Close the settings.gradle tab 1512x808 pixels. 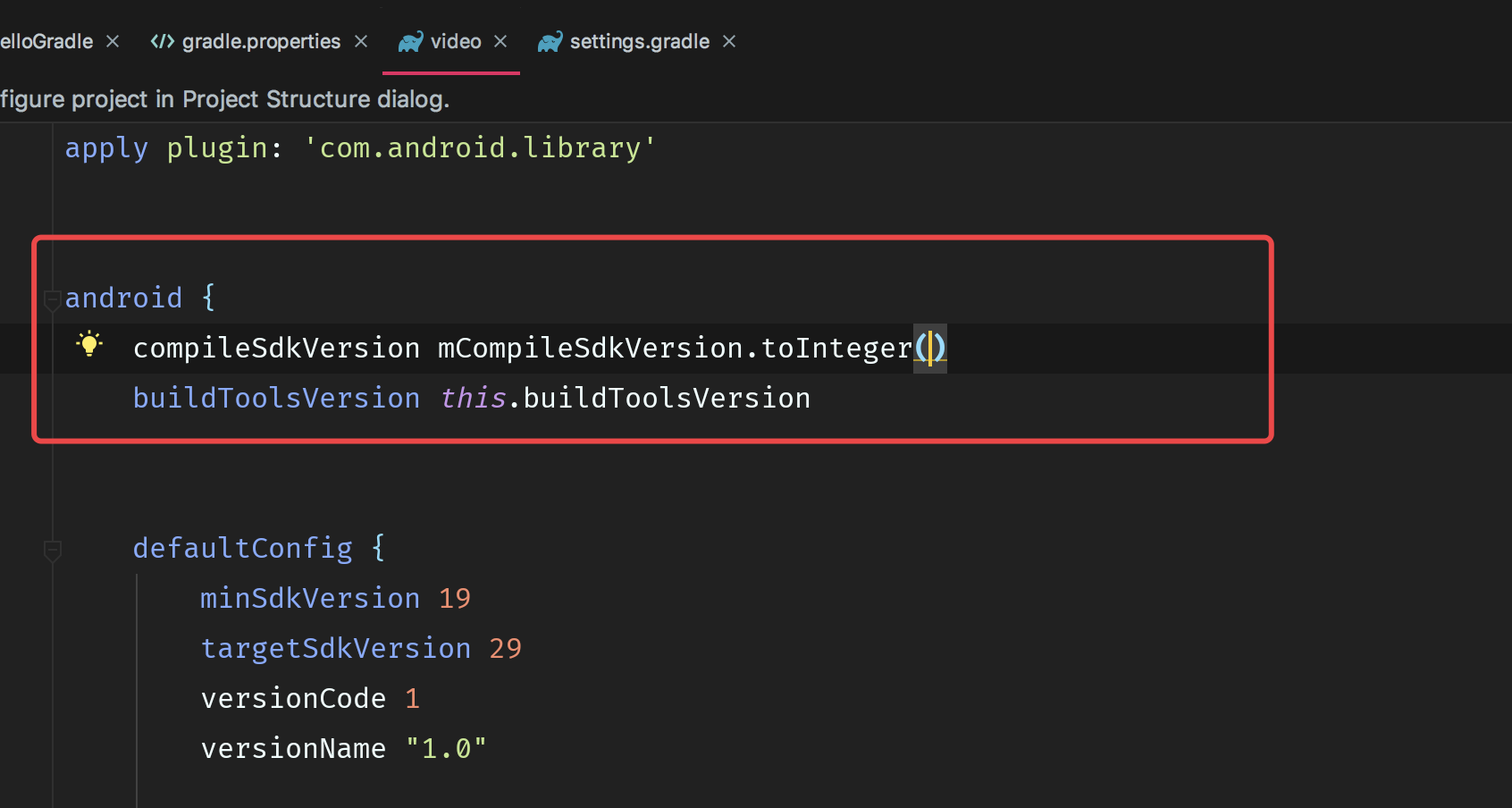[729, 41]
